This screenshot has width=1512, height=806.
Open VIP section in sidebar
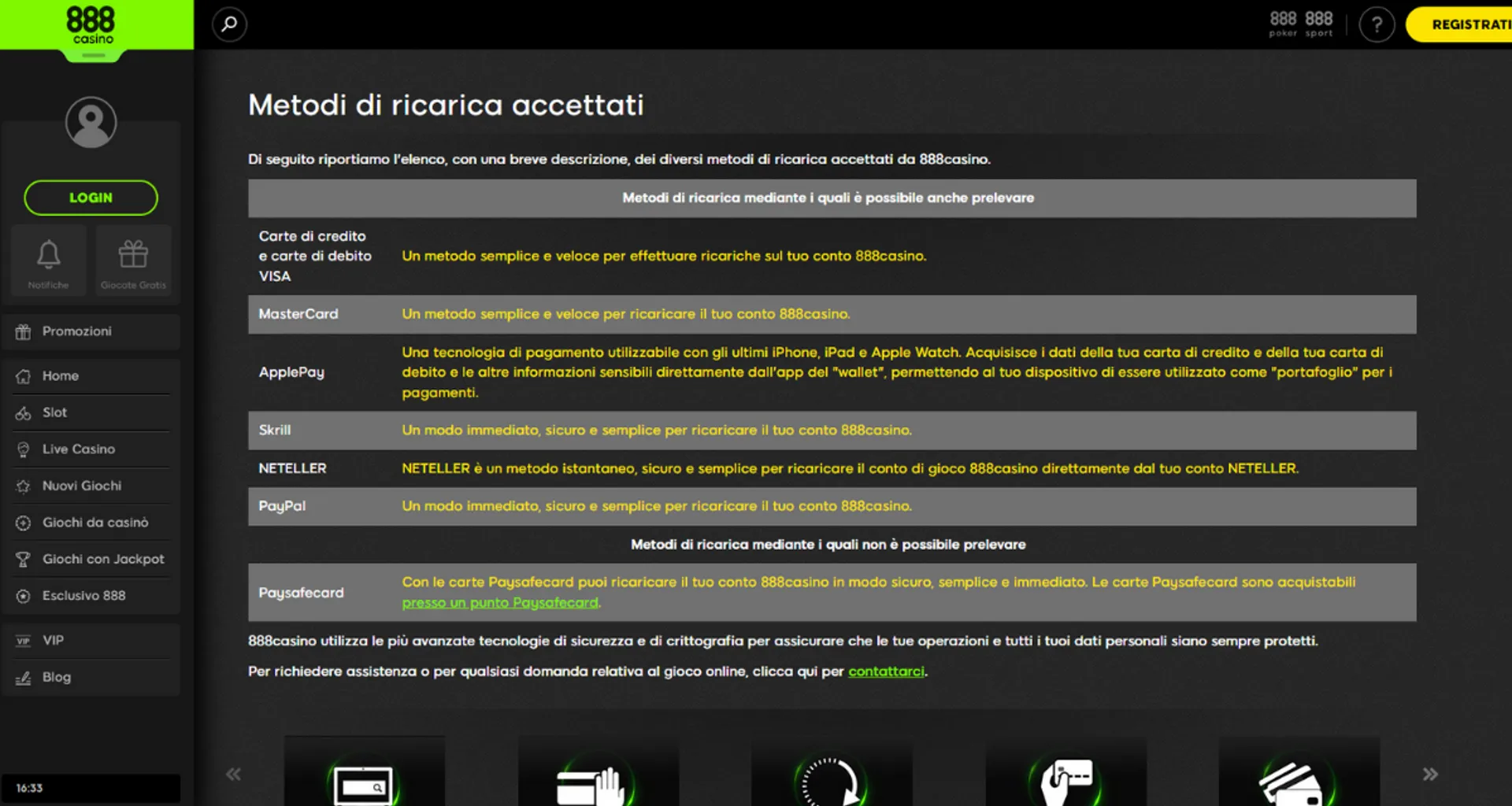point(91,641)
